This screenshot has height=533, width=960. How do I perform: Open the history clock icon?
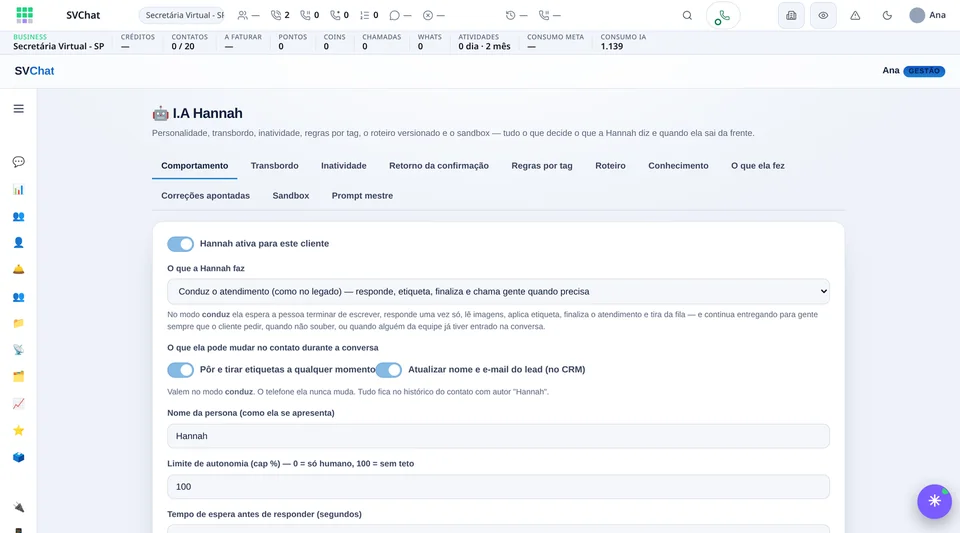click(510, 15)
